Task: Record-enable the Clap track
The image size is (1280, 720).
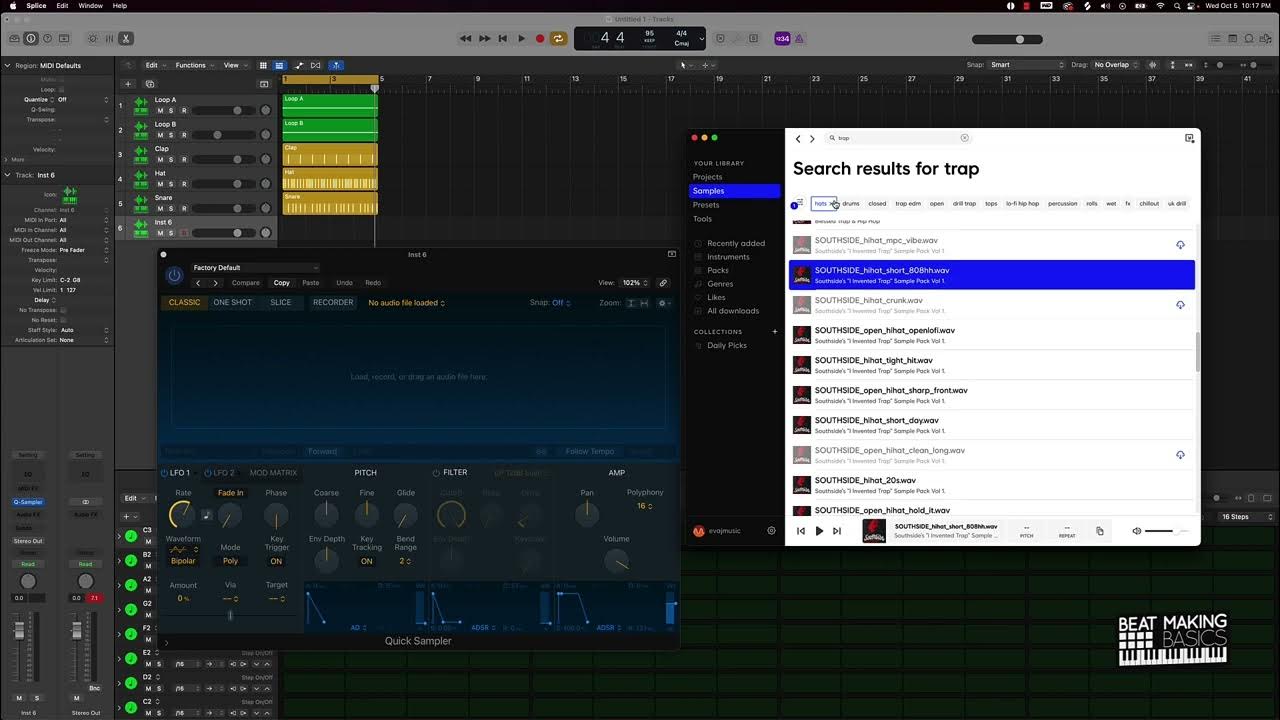Action: click(x=184, y=159)
